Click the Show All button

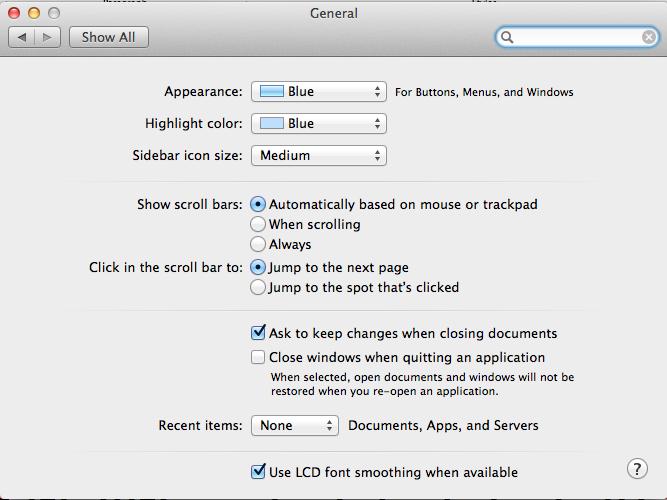[x=109, y=37]
